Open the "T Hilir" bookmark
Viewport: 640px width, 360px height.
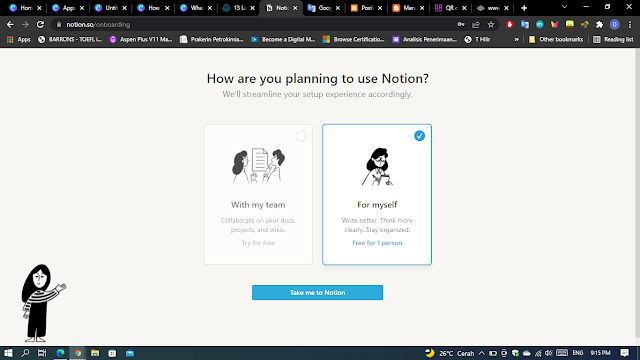pyautogui.click(x=477, y=39)
